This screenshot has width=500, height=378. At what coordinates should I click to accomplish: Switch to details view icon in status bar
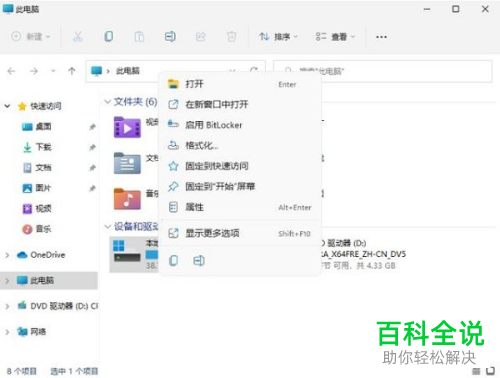pos(476,371)
